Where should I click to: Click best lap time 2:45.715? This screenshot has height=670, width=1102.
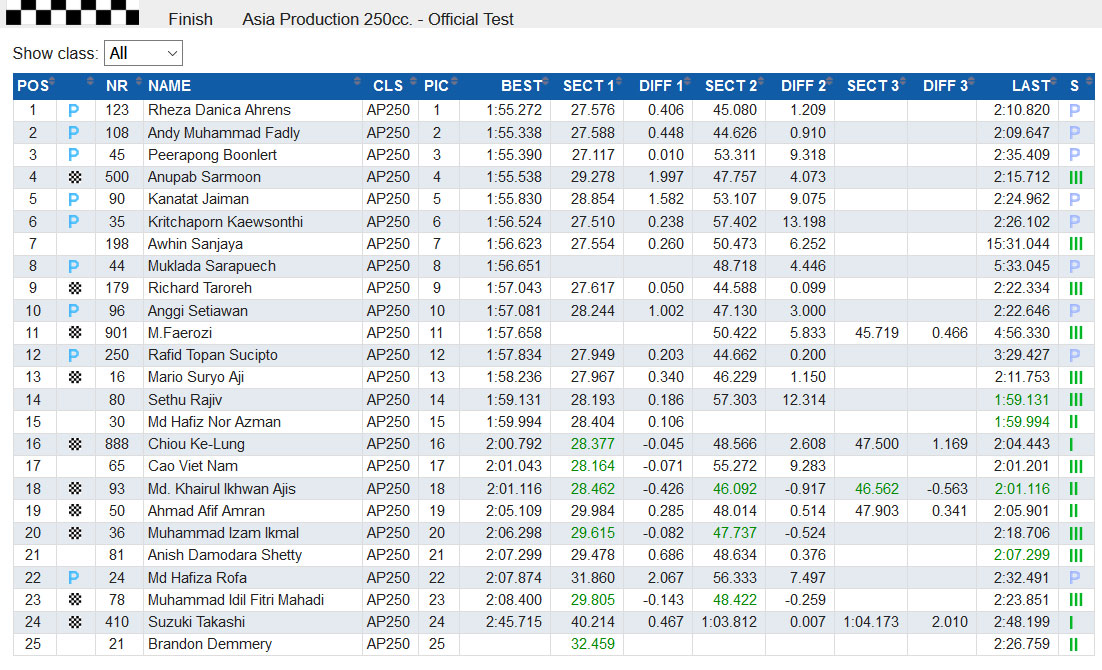[x=514, y=622]
